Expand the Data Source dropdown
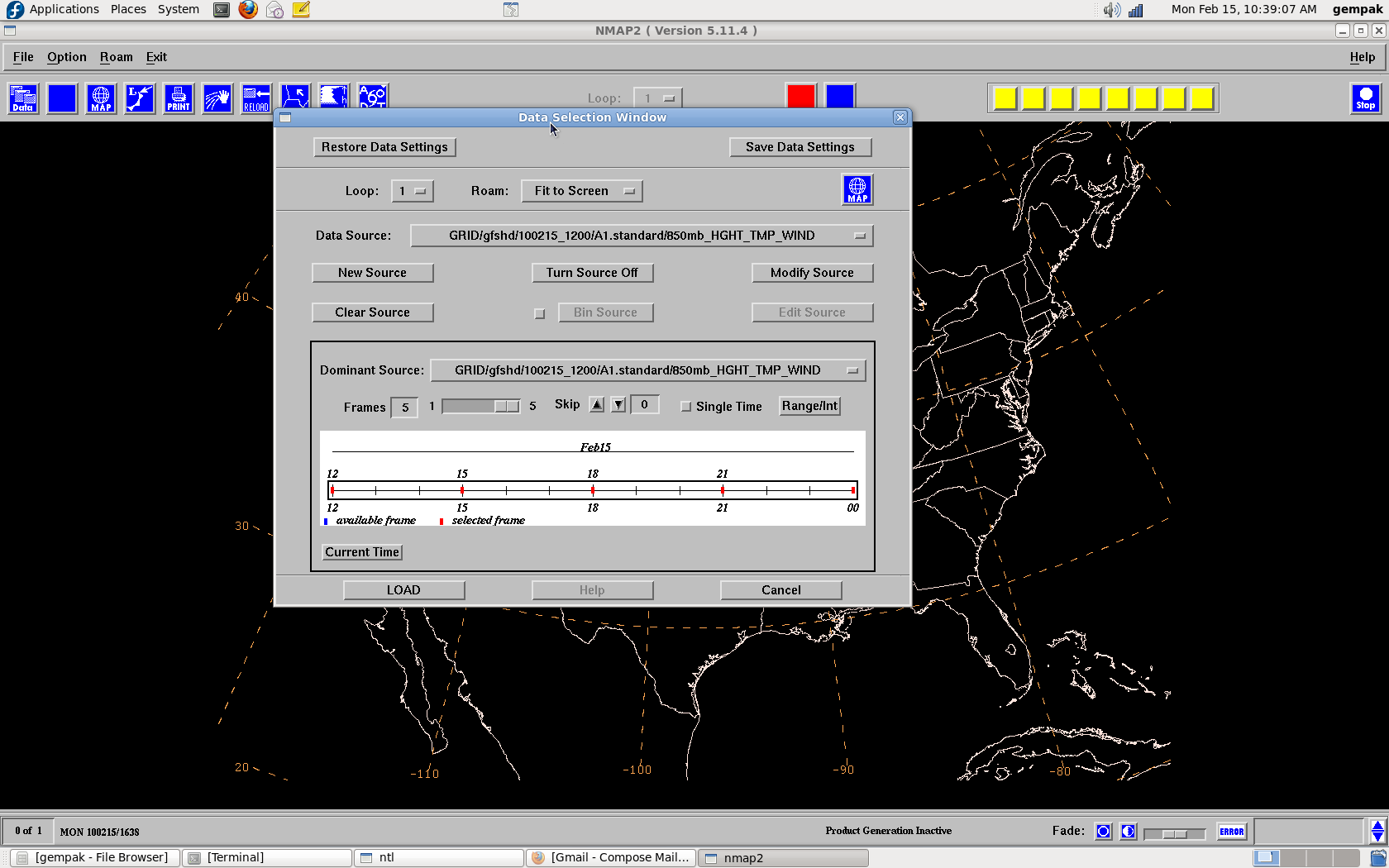This screenshot has height=868, width=1389. pyautogui.click(x=641, y=236)
